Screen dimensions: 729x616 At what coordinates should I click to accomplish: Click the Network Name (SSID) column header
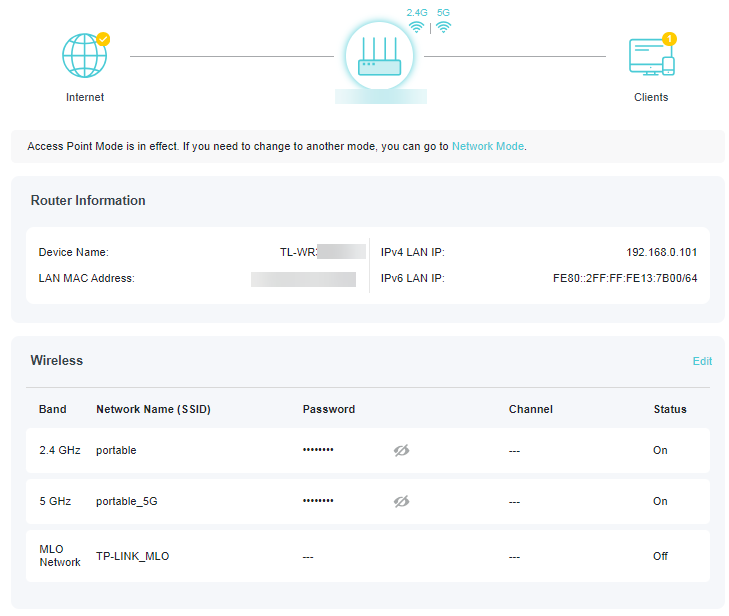coord(153,410)
